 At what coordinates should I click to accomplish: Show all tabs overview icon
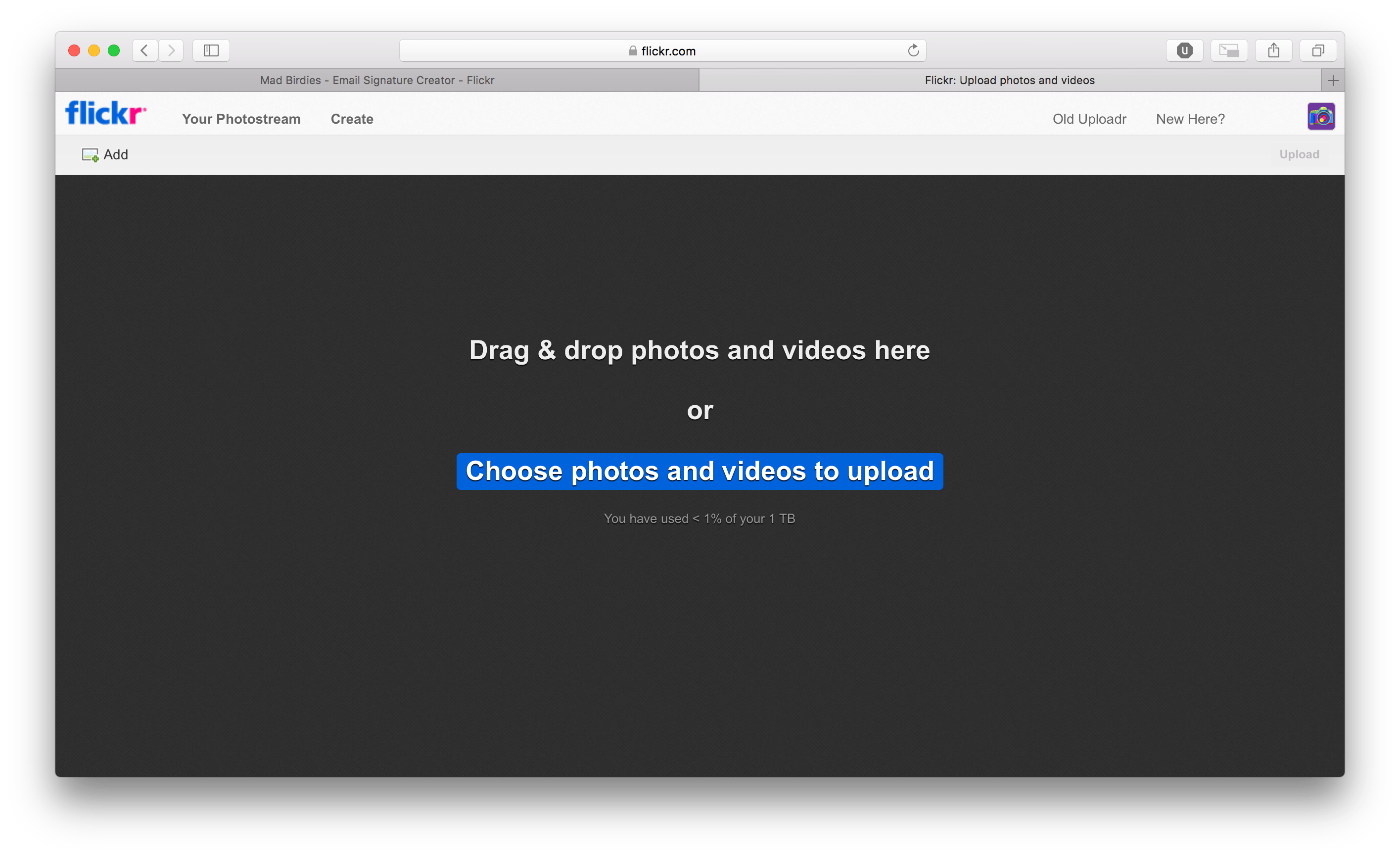[1317, 50]
